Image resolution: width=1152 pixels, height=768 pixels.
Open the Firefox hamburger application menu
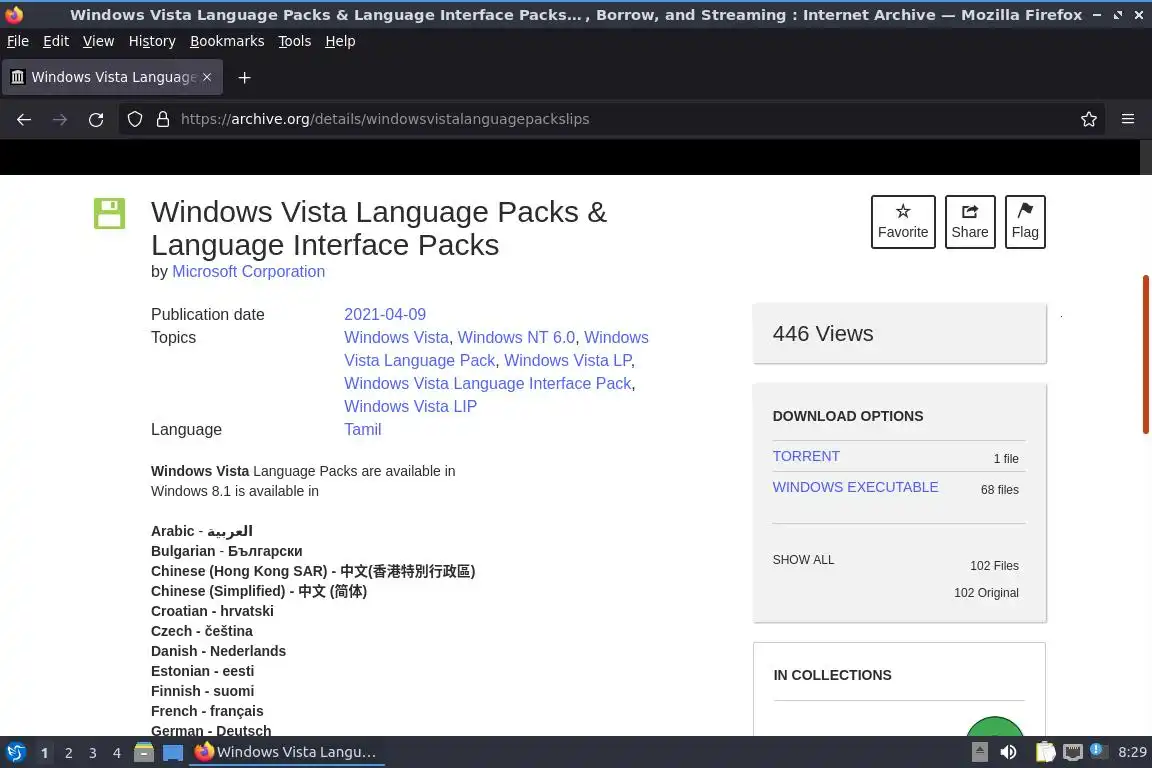(1128, 119)
